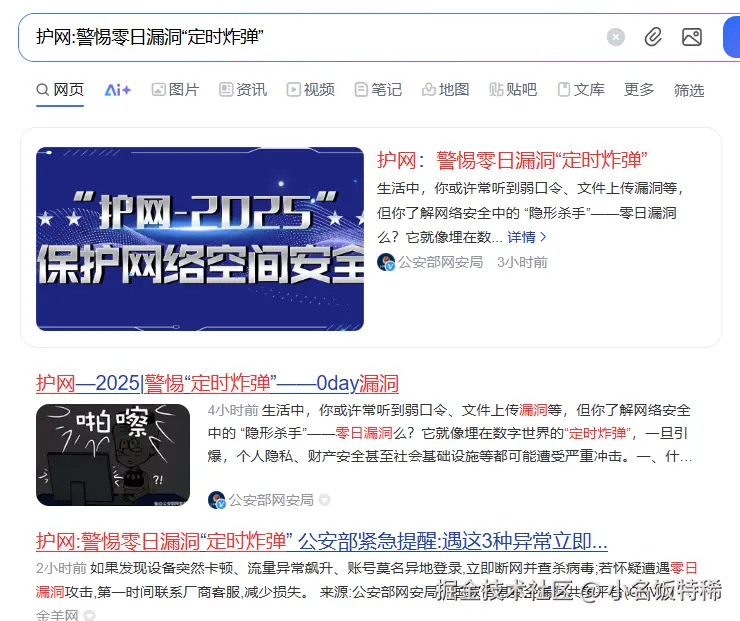Go to the 笔记 tab

(378, 89)
